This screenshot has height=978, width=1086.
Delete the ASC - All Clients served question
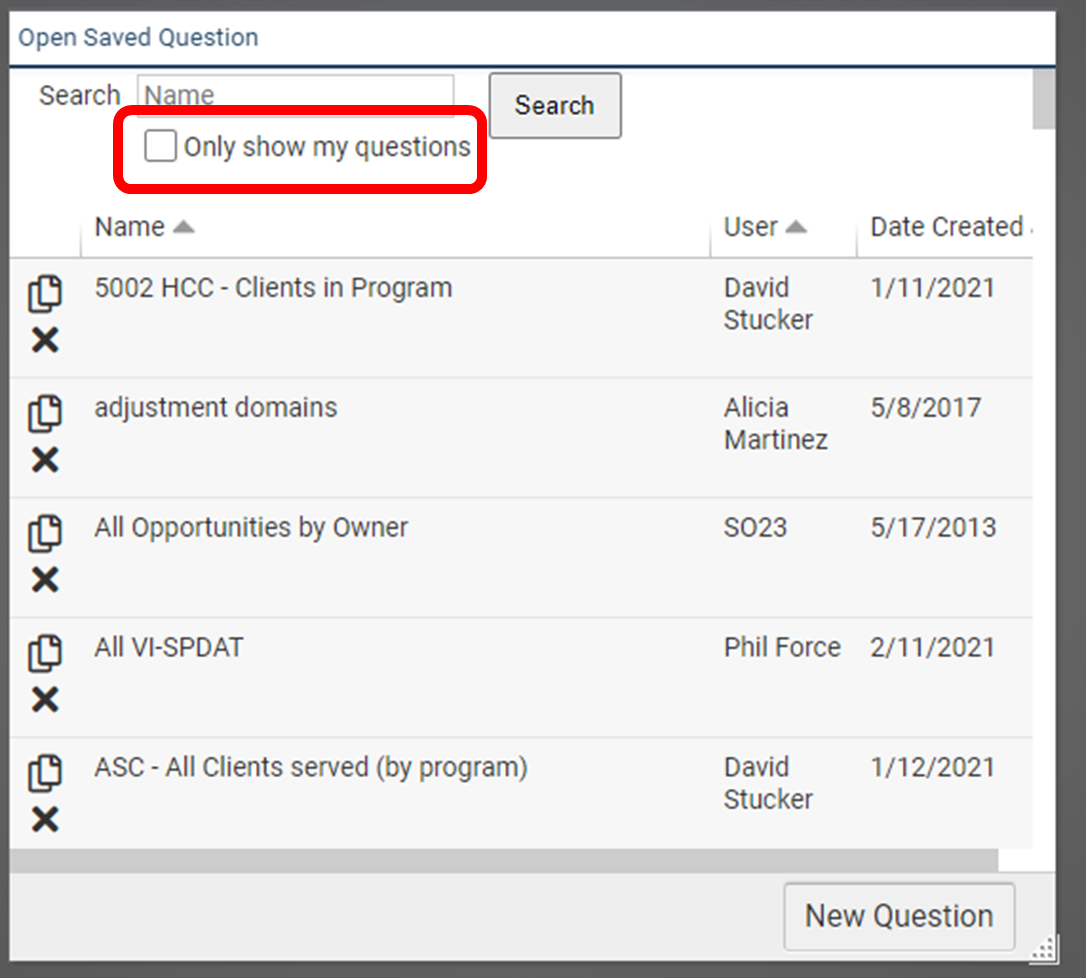(x=45, y=819)
